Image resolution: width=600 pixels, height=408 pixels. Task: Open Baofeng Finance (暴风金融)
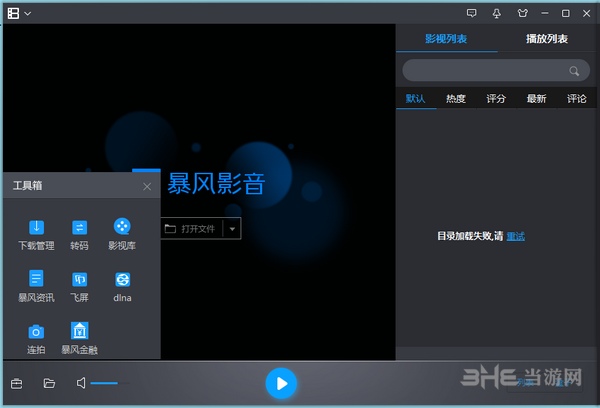click(80, 339)
